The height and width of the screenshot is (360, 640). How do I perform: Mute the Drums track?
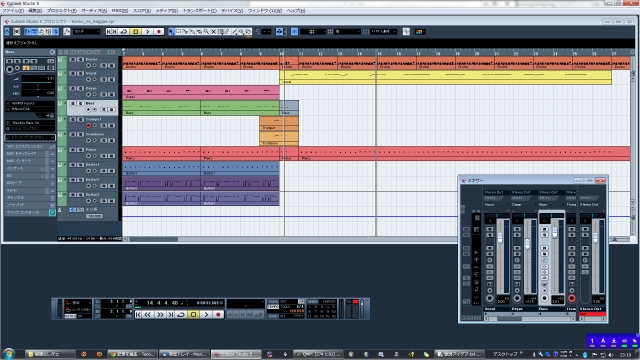[x=73, y=60]
